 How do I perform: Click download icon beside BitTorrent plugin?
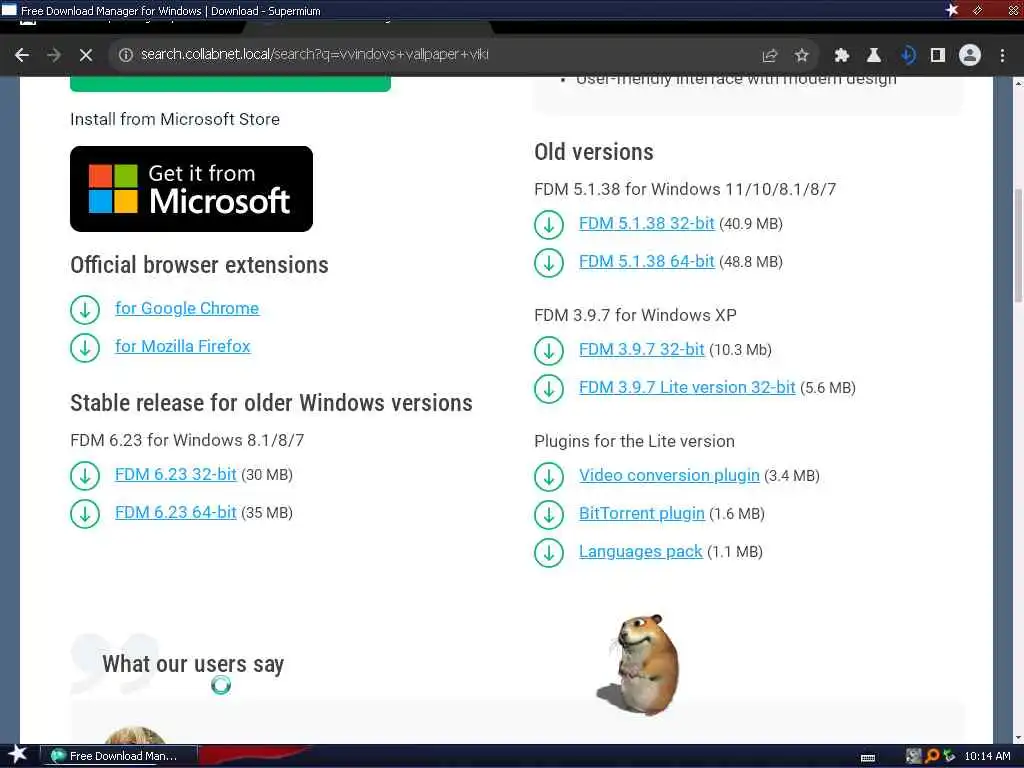point(549,515)
